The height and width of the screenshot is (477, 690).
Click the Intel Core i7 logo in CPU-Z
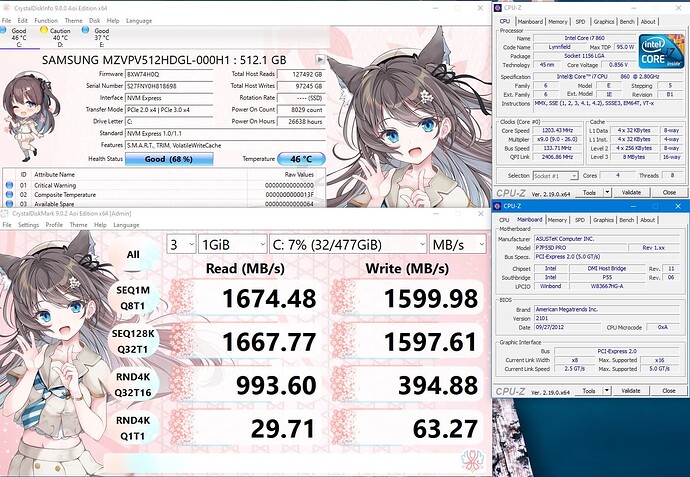(x=662, y=51)
